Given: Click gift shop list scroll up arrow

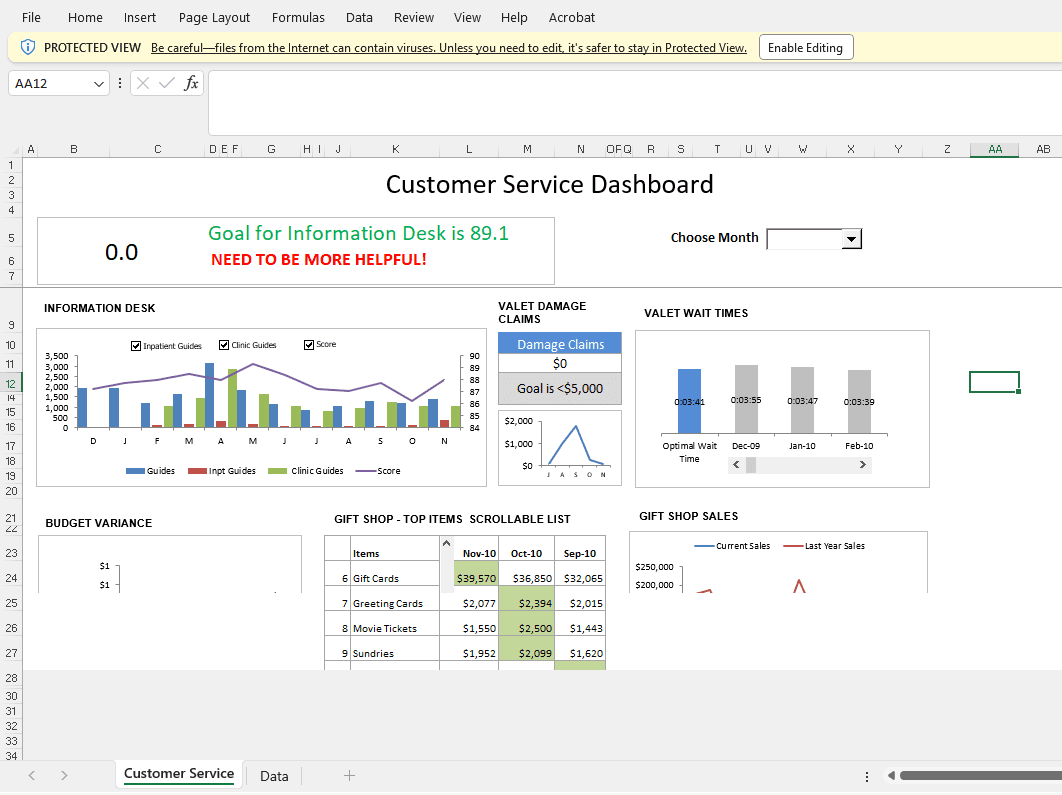Looking at the screenshot, I should pos(446,544).
